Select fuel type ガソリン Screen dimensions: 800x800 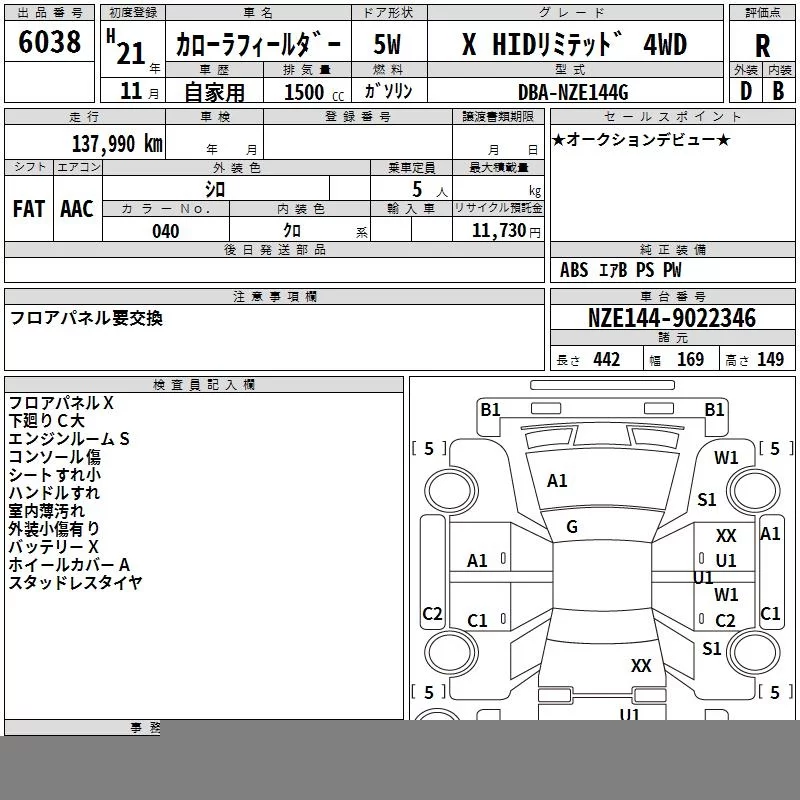coord(388,91)
